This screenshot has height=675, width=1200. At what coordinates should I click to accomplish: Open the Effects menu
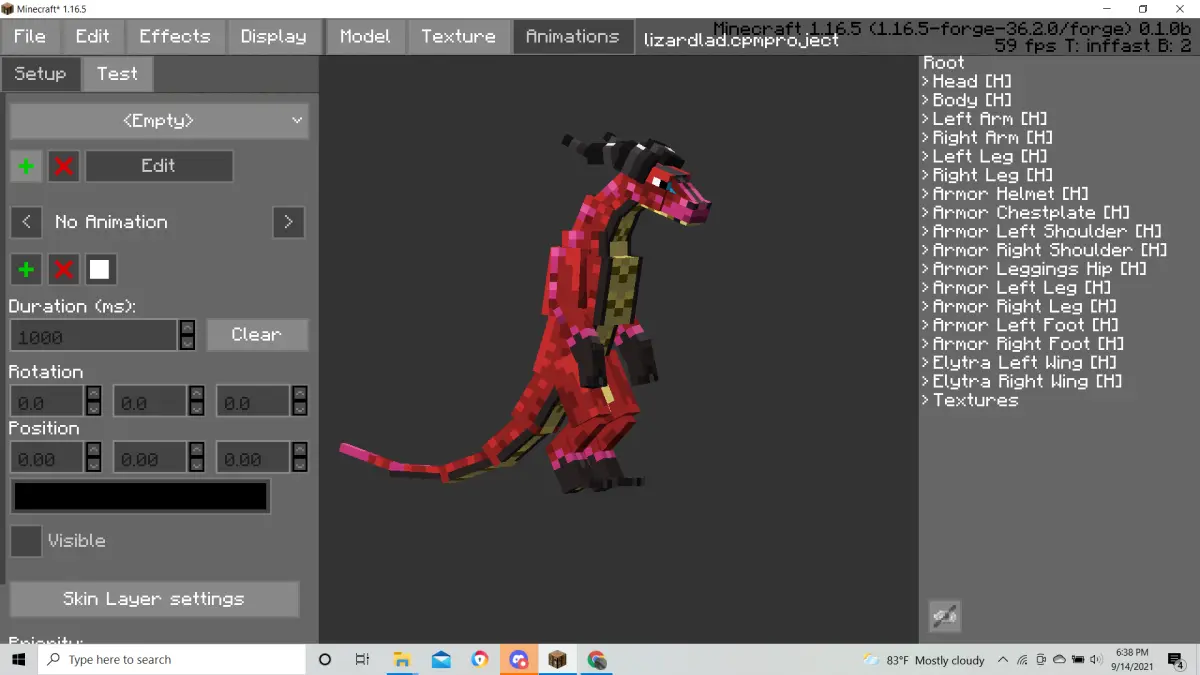pos(175,36)
